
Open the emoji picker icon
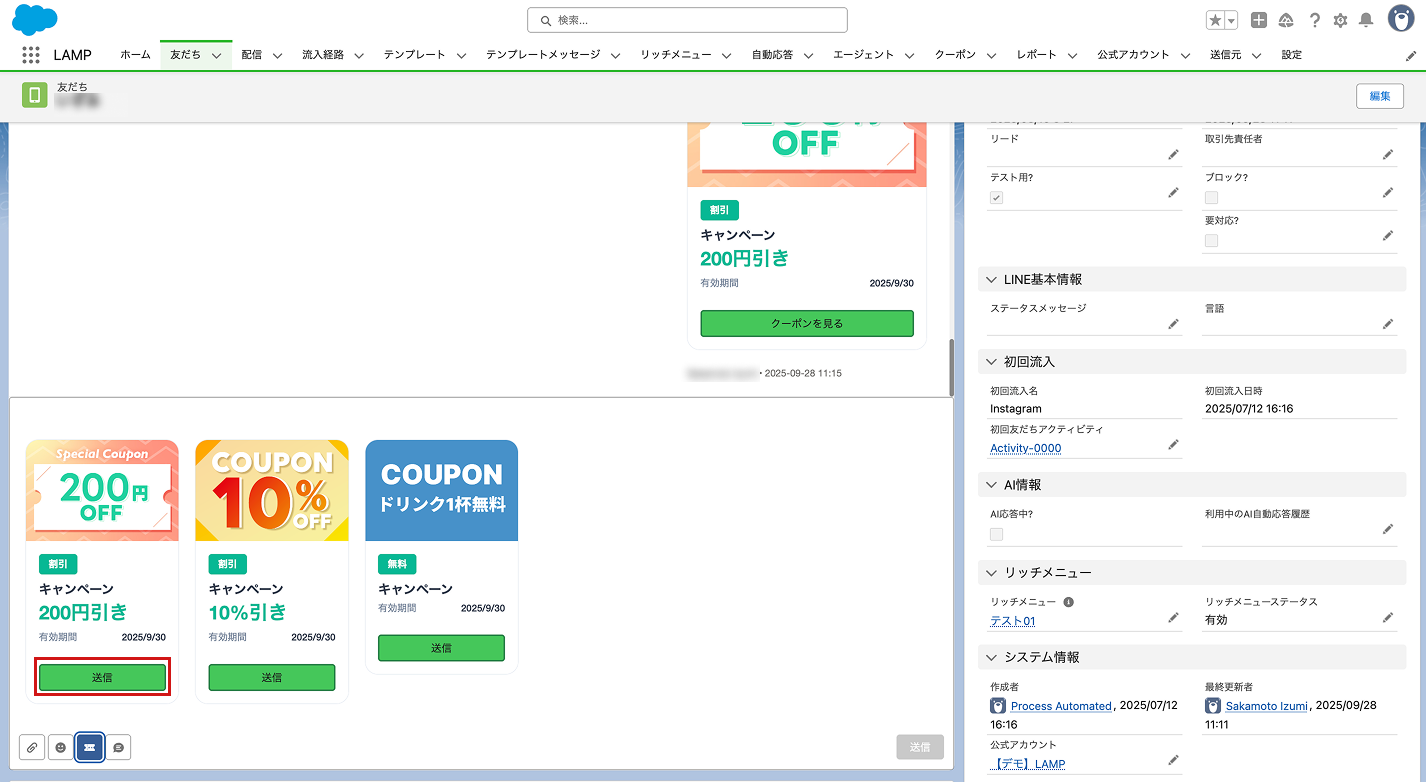tap(61, 747)
